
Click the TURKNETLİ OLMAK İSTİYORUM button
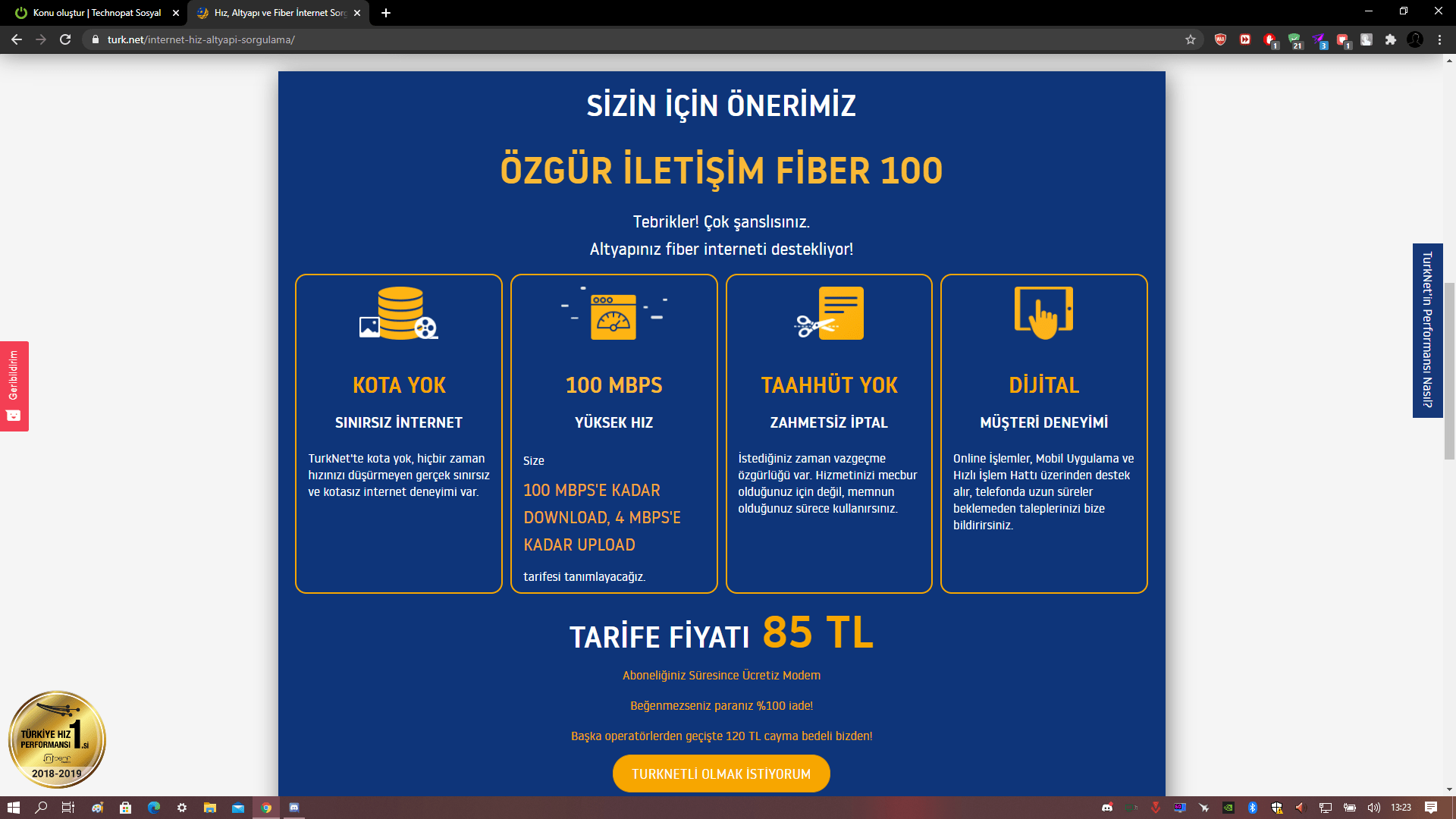click(x=721, y=773)
